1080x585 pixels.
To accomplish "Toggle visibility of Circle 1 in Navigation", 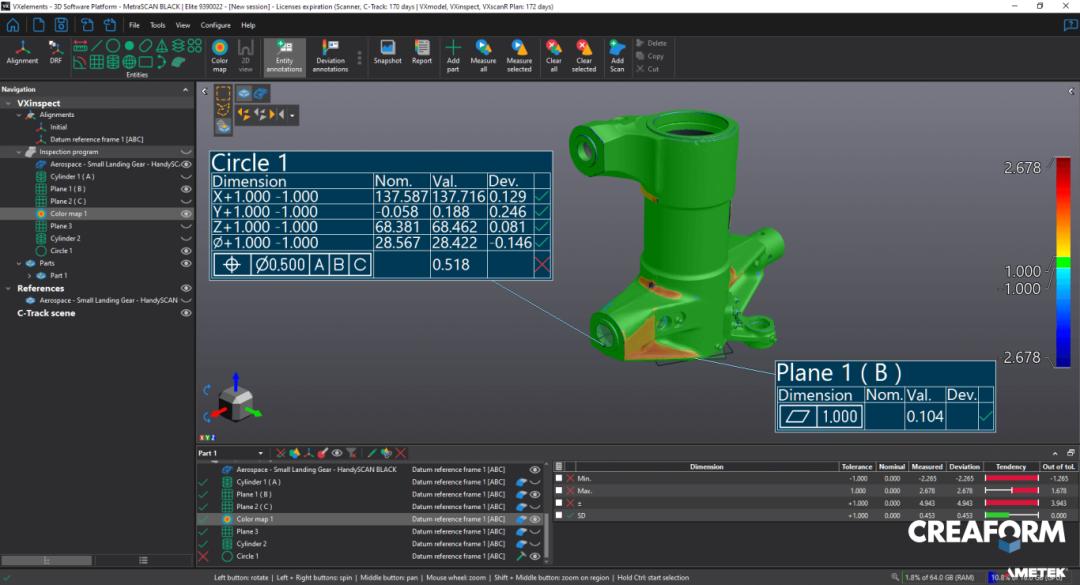I will [x=186, y=251].
